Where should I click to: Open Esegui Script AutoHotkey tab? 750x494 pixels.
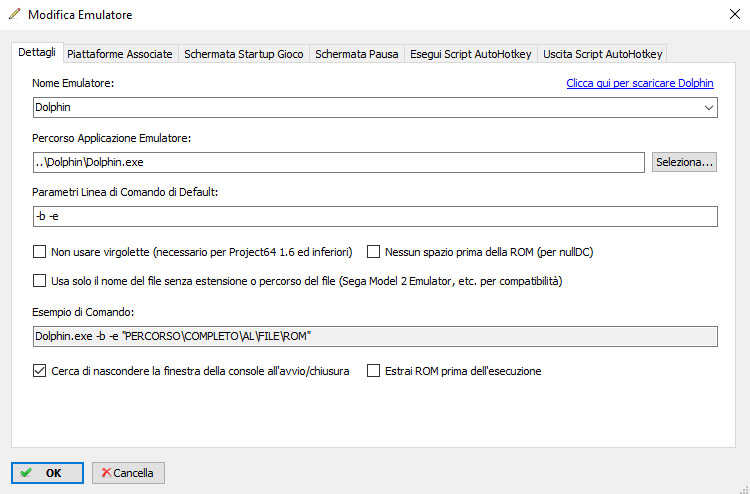471,54
